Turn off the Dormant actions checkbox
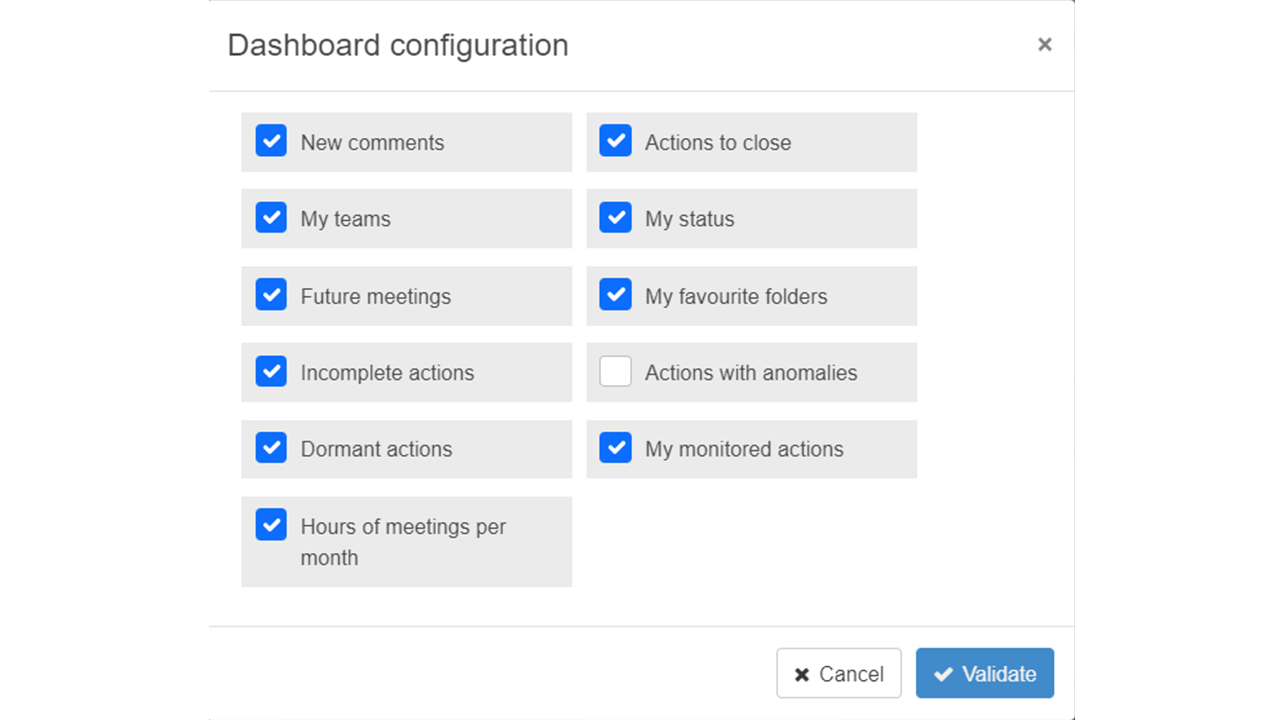The image size is (1280, 720). (x=271, y=448)
